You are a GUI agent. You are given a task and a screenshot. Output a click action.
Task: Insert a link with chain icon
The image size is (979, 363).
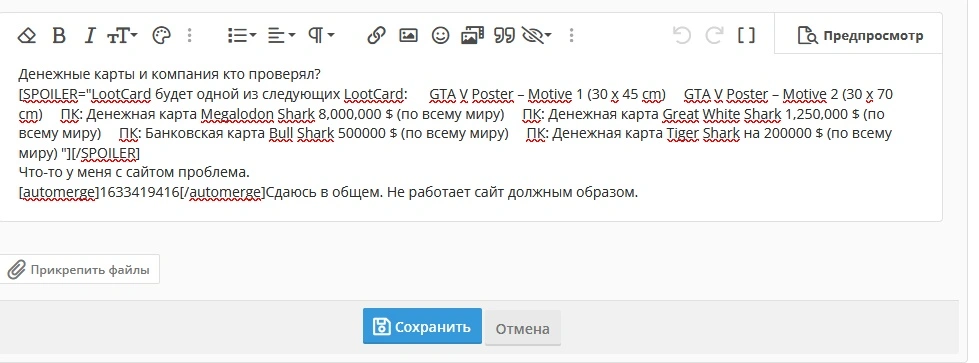click(376, 36)
